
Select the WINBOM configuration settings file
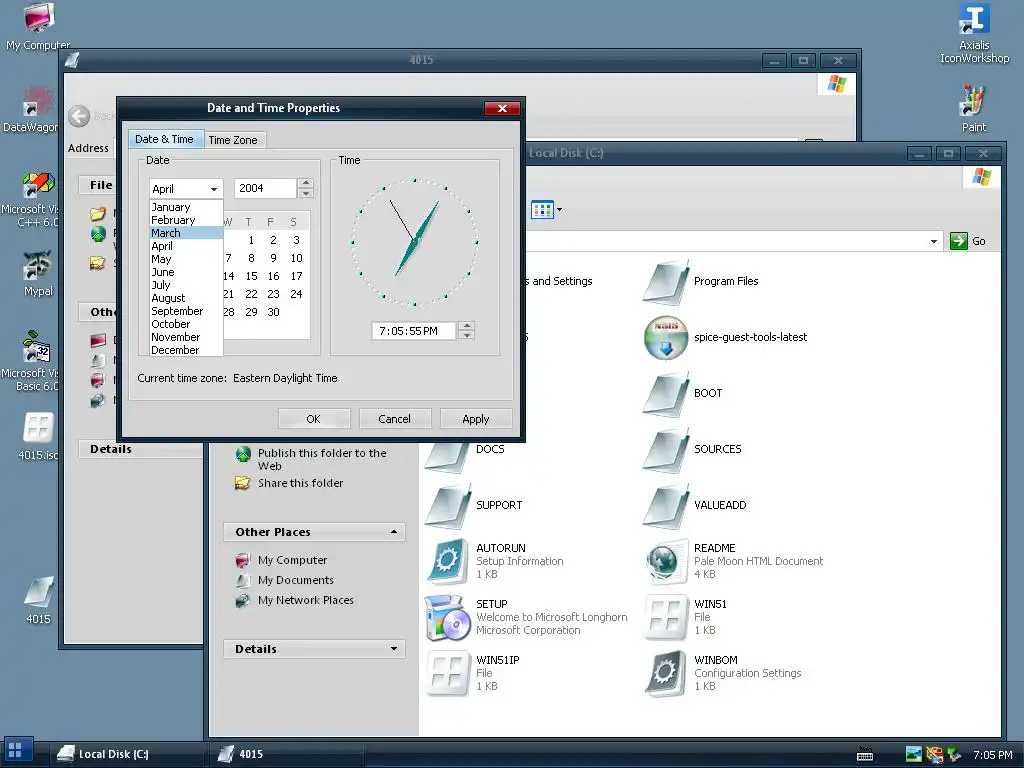(x=723, y=673)
